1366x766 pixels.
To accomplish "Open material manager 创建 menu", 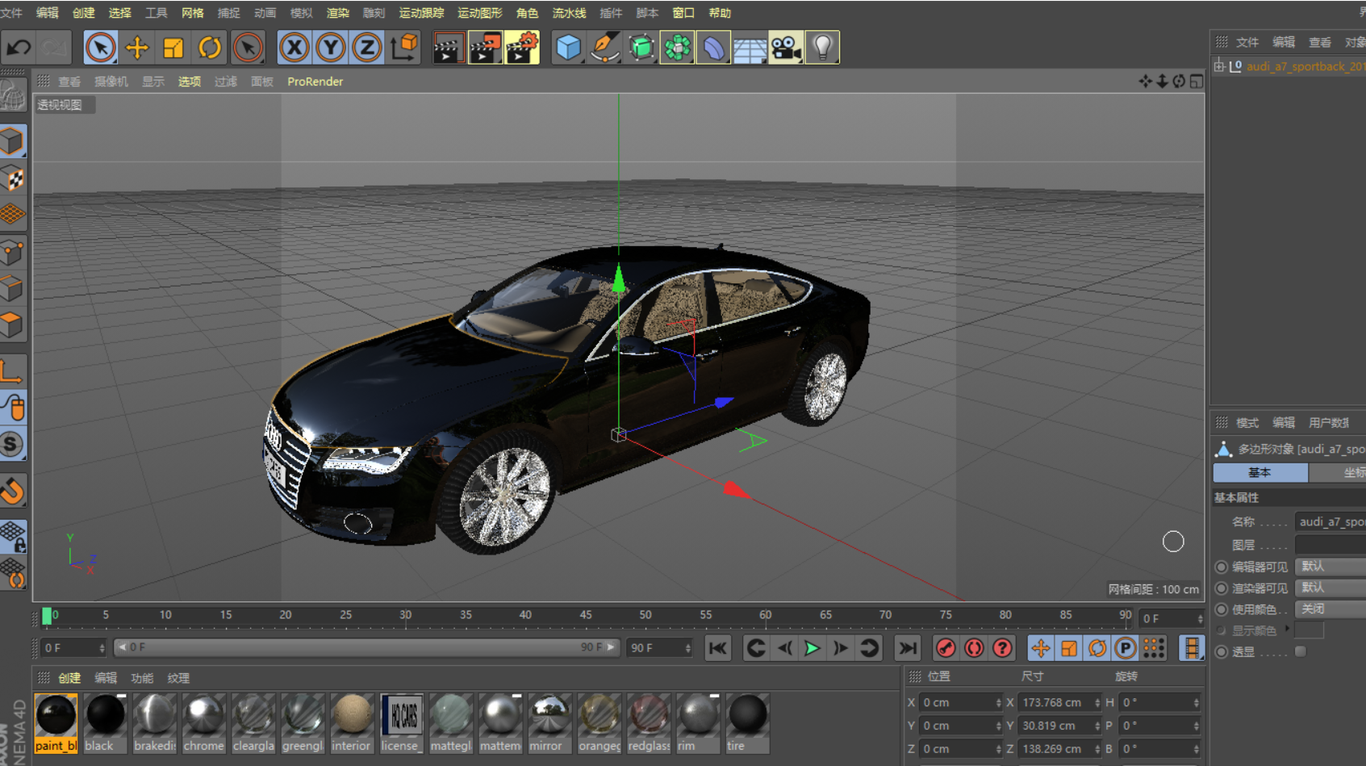I will tap(69, 678).
